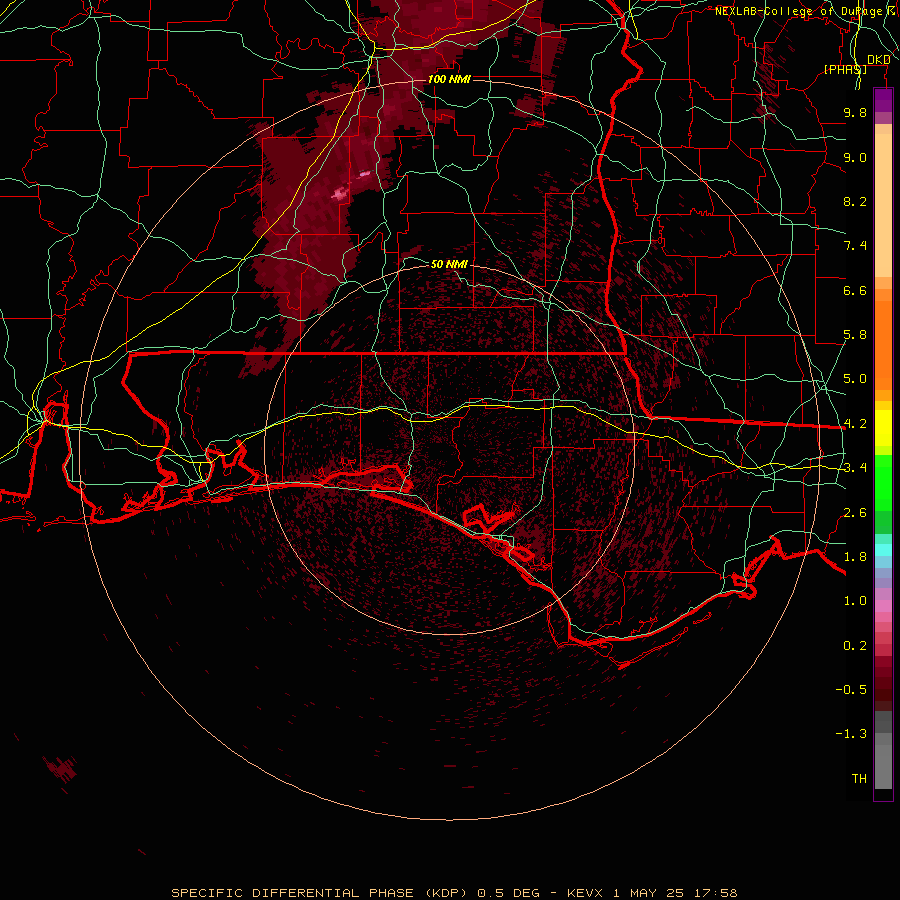Image resolution: width=900 pixels, height=900 pixels.
Task: Click the bright pink KDP core in the storm
Action: tap(341, 193)
